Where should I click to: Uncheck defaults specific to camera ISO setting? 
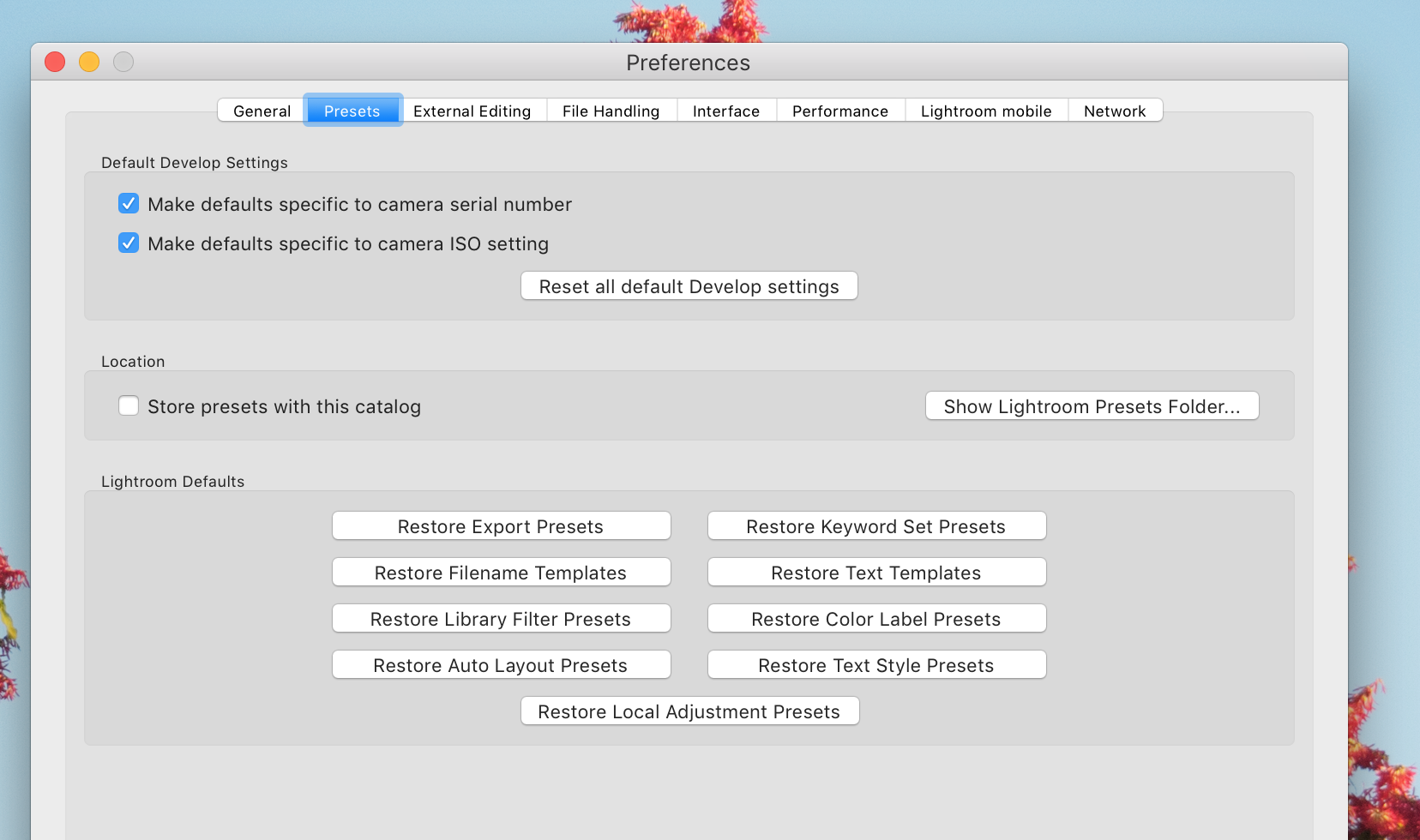[129, 243]
